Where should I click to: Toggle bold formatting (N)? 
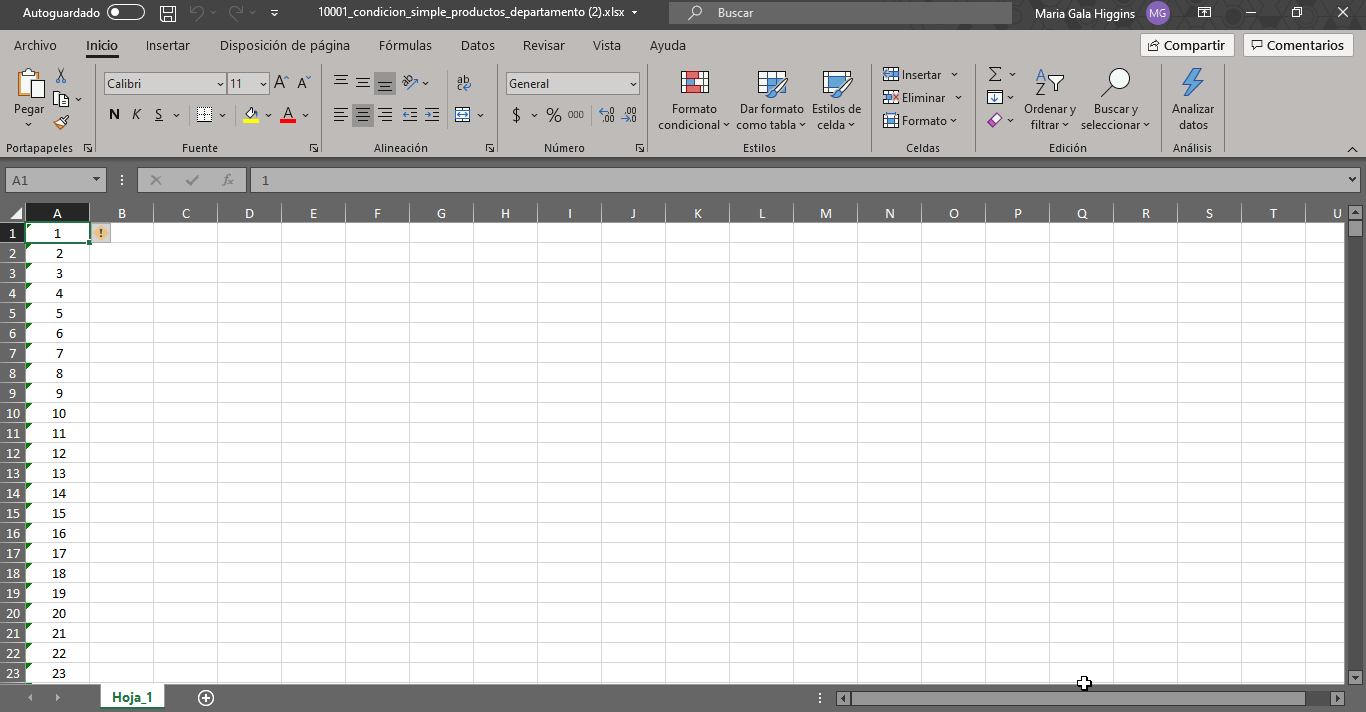click(x=114, y=115)
